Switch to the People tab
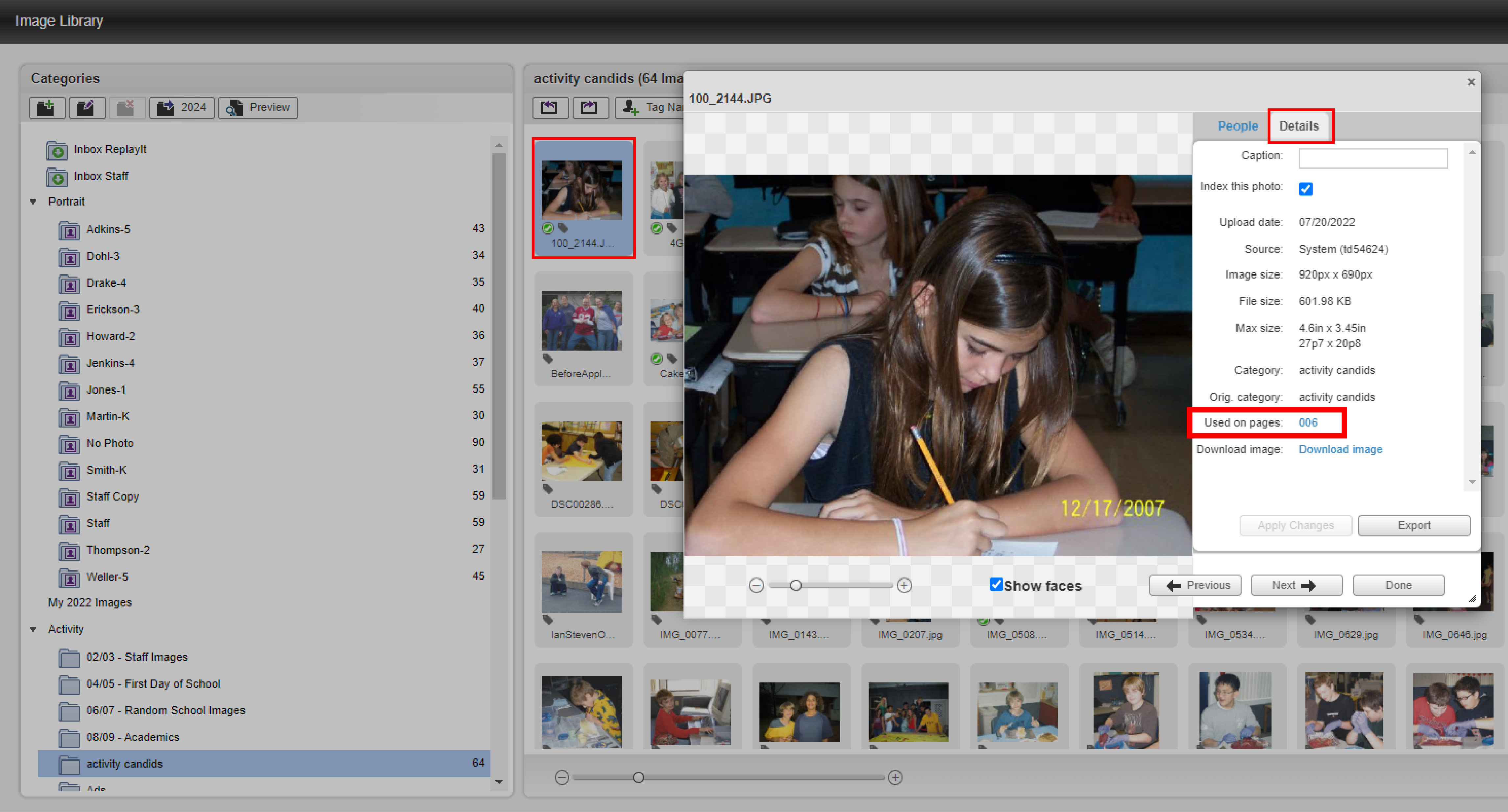The image size is (1508, 812). pos(1237,126)
